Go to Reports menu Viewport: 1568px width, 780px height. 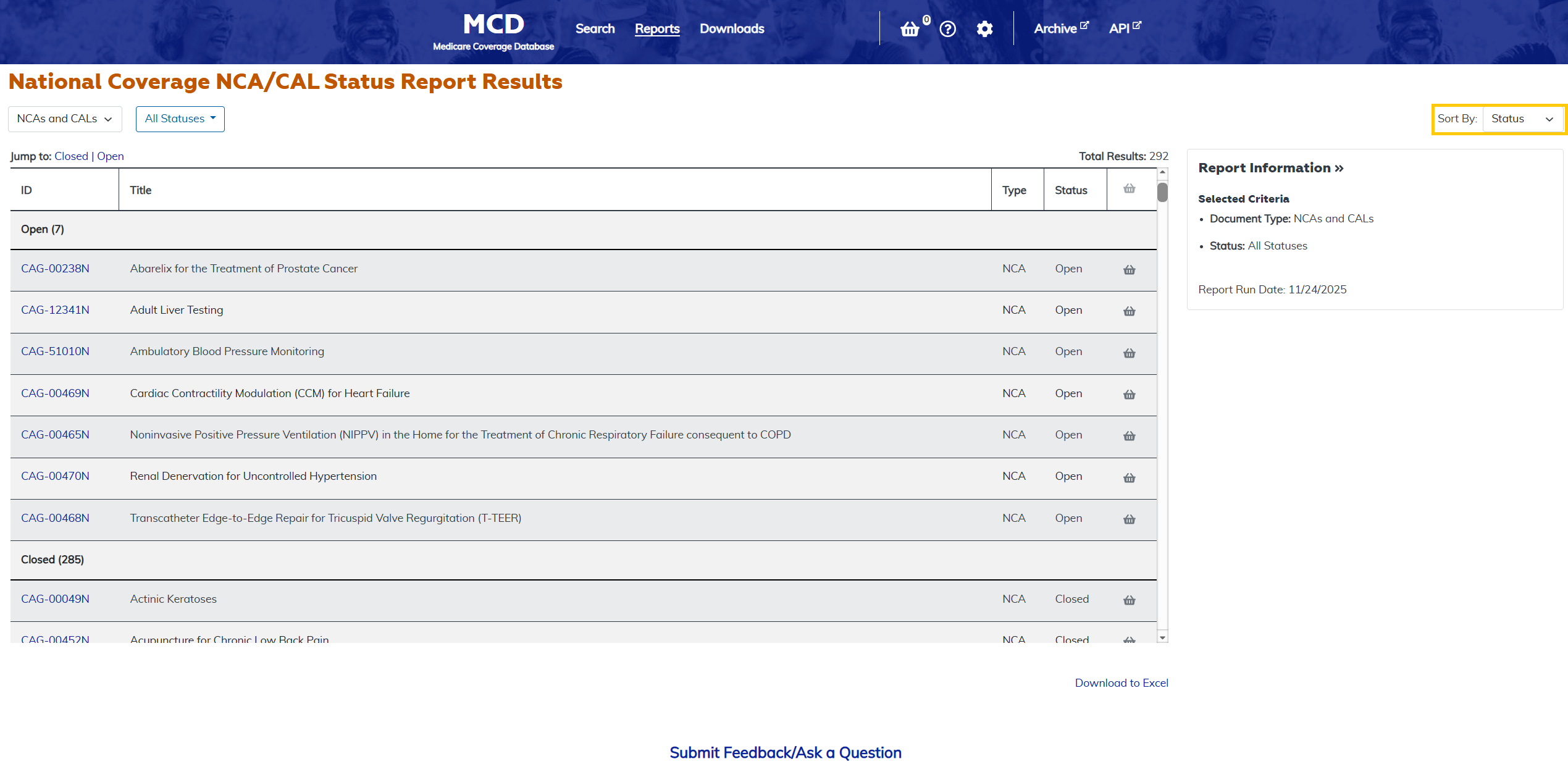[656, 28]
